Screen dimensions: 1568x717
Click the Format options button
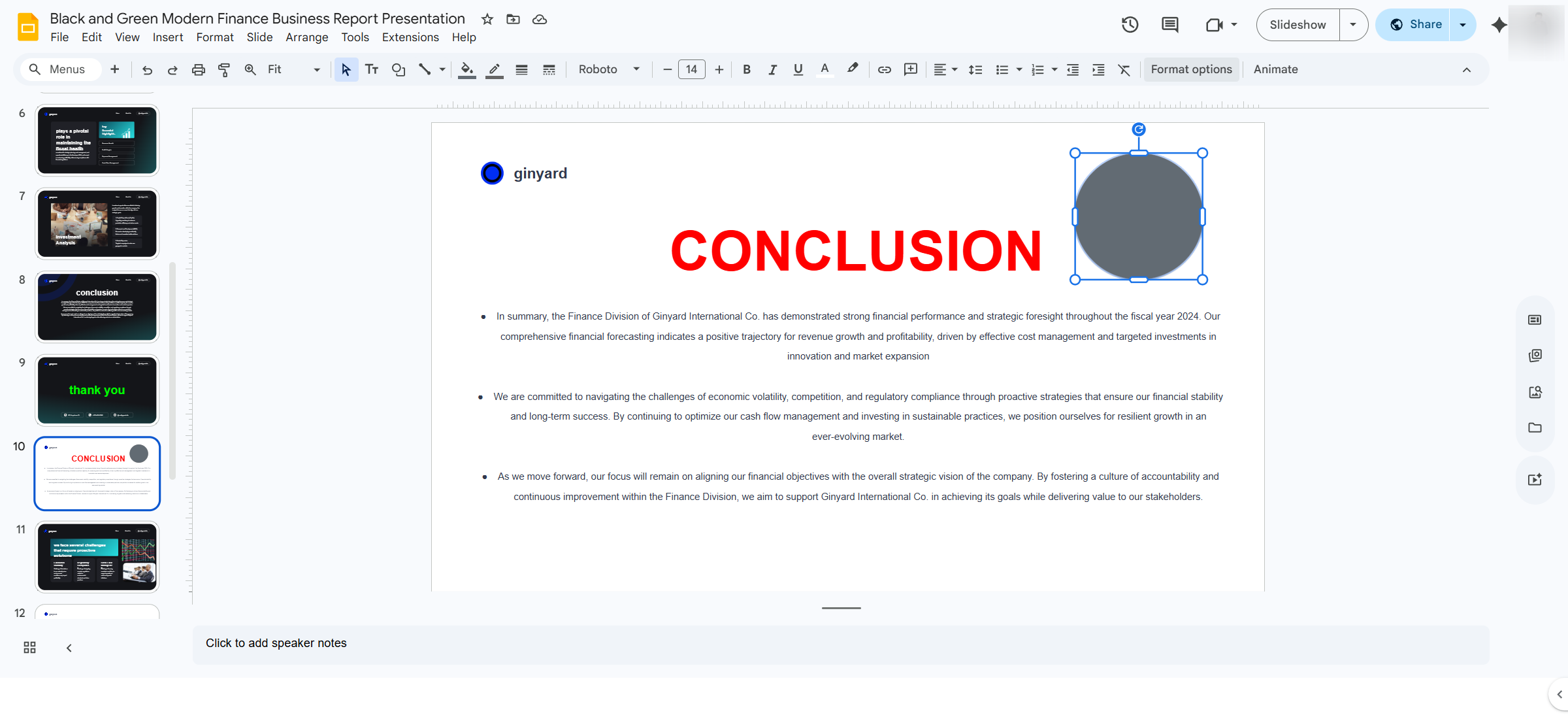[1191, 69]
